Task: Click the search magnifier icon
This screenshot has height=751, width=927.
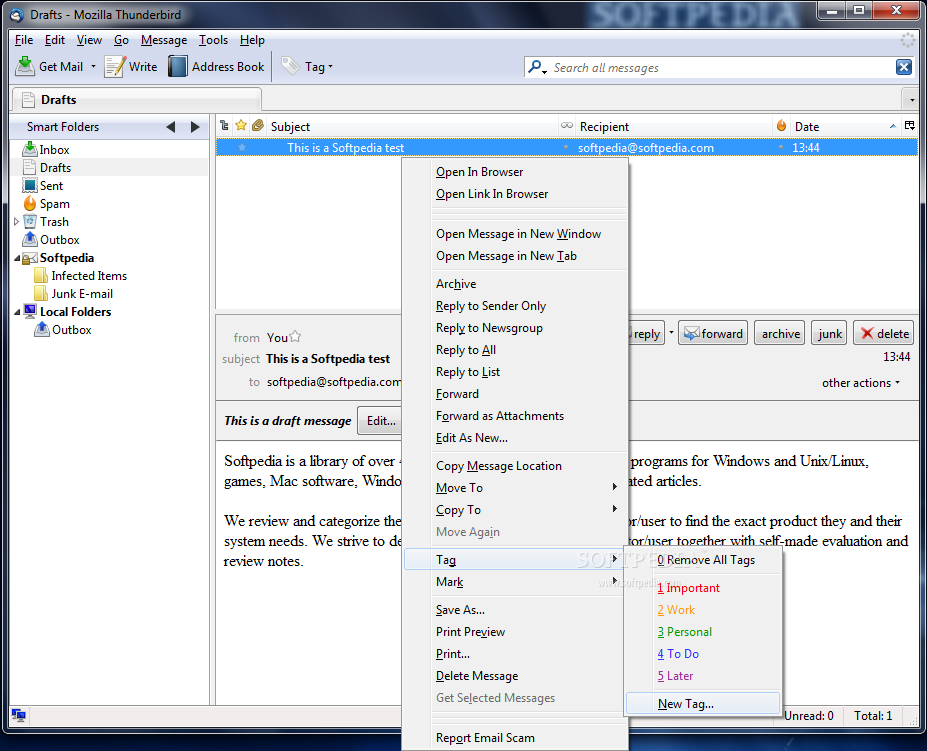Action: pos(536,67)
